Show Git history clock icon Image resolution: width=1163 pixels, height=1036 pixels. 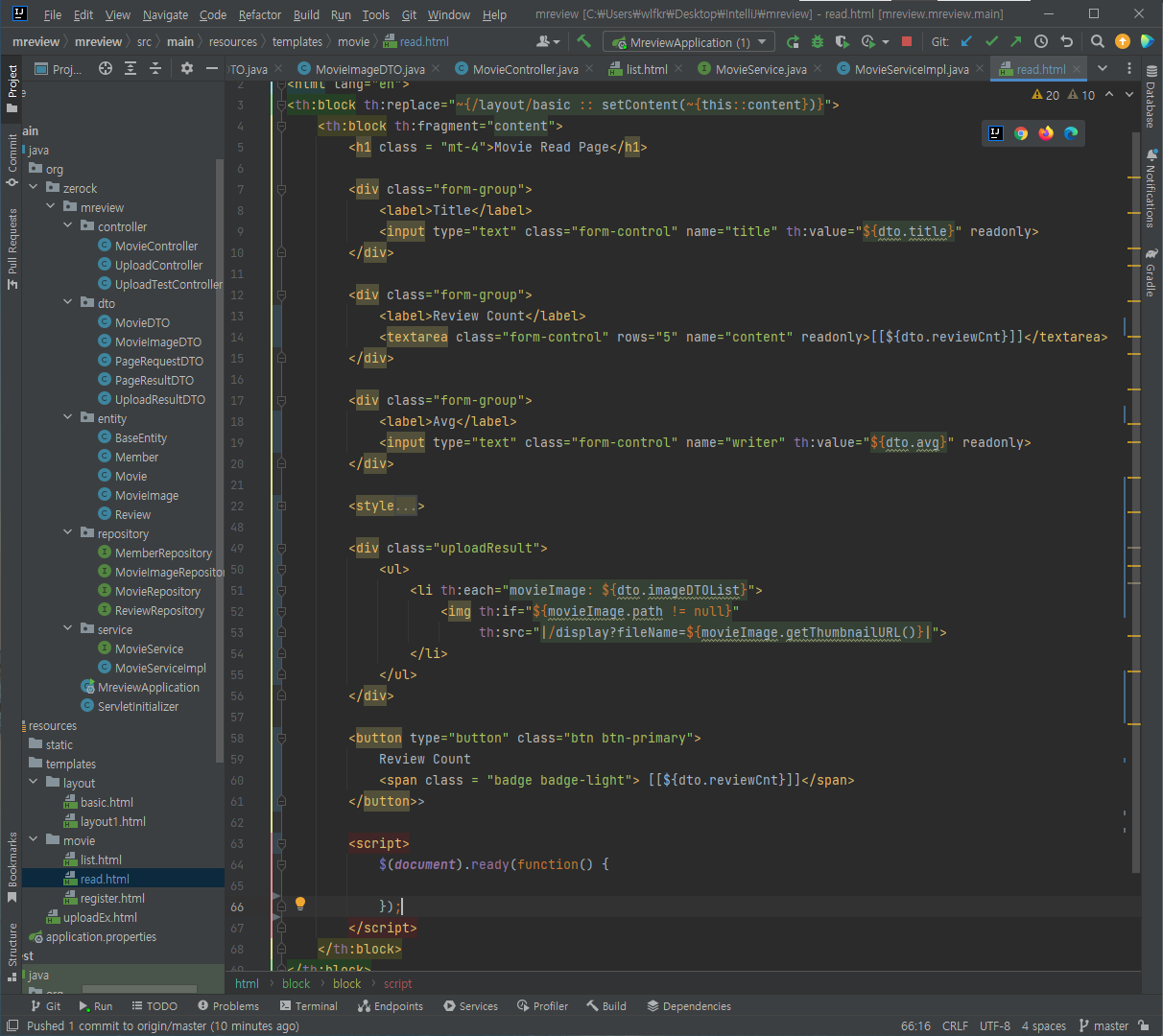pos(1041,42)
